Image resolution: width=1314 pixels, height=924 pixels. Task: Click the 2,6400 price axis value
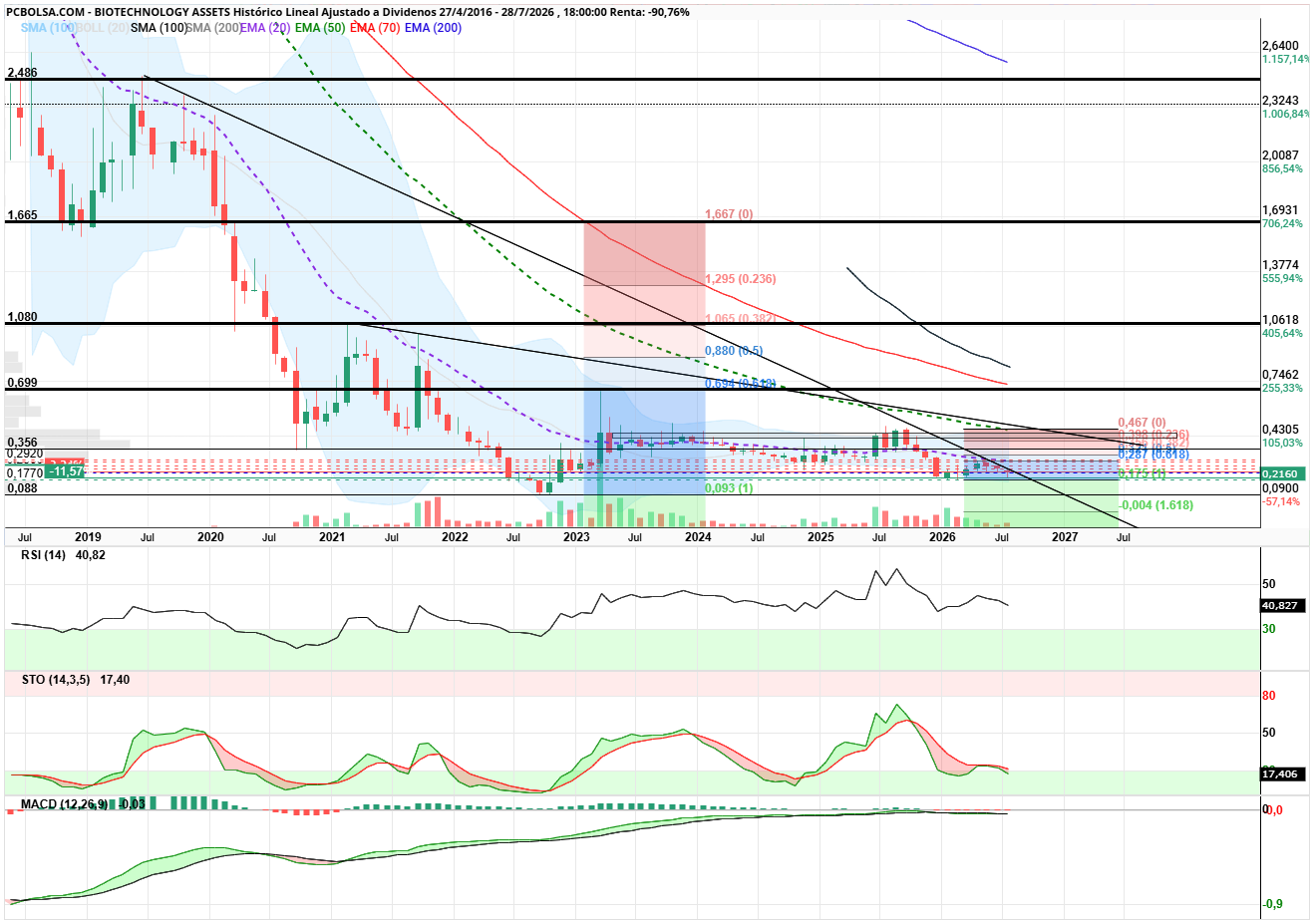[1280, 46]
